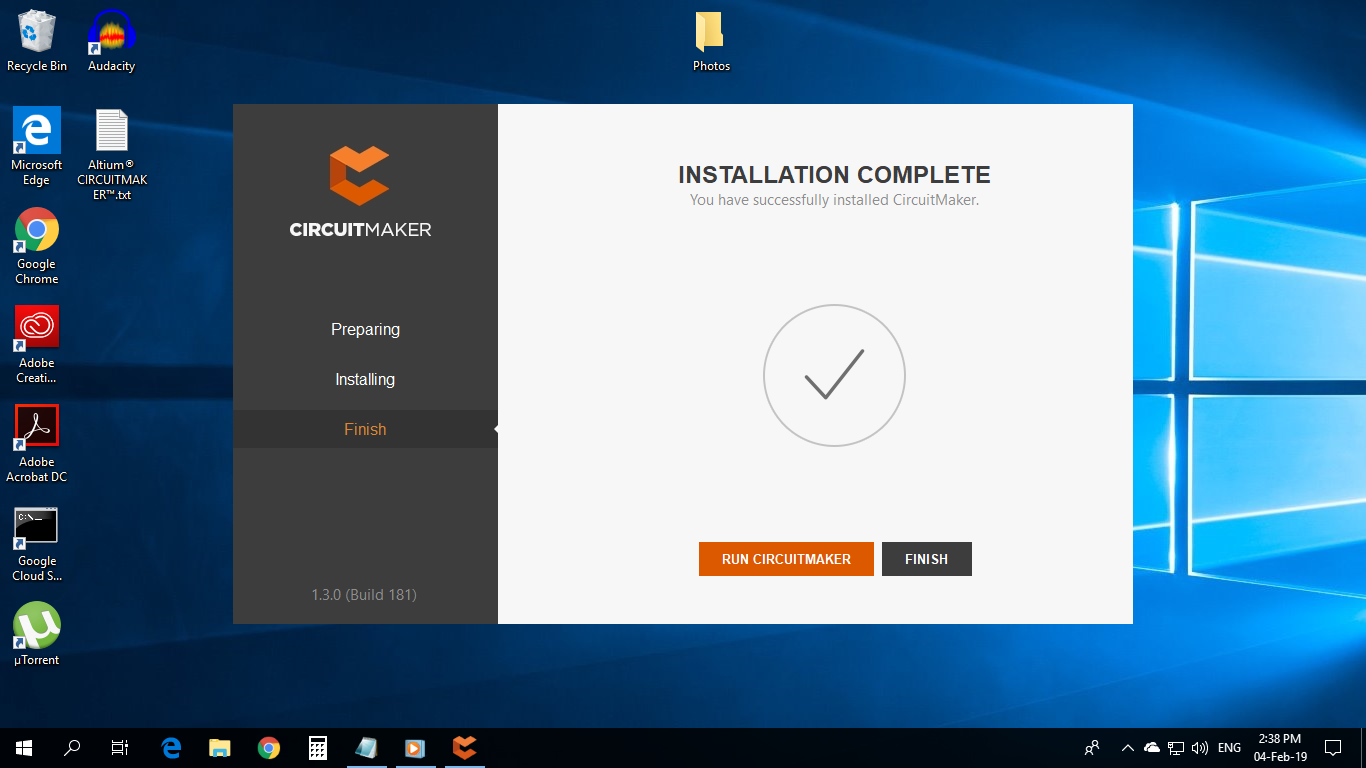The height and width of the screenshot is (768, 1366).
Task: Open the Action Center notifications icon
Action: point(1333,748)
